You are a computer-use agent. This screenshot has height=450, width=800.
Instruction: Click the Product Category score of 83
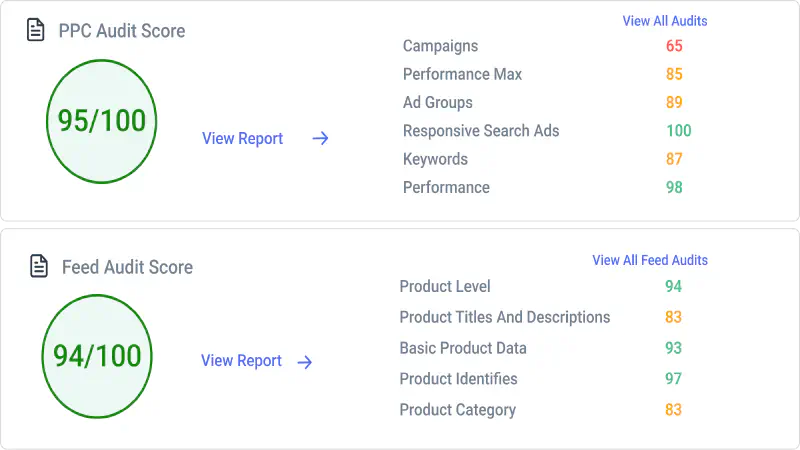pyautogui.click(x=673, y=410)
